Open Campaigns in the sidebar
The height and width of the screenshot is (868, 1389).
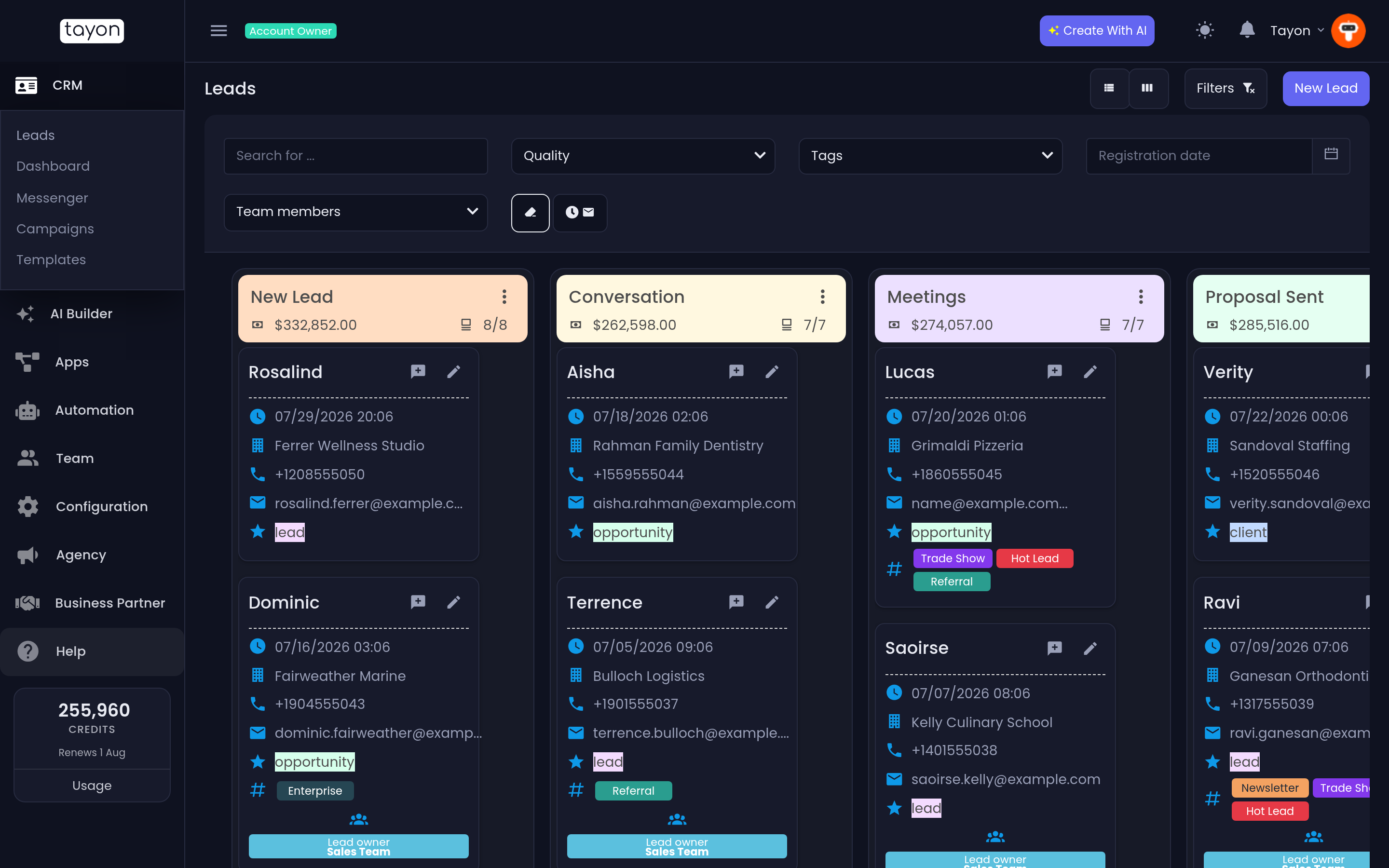[55, 229]
